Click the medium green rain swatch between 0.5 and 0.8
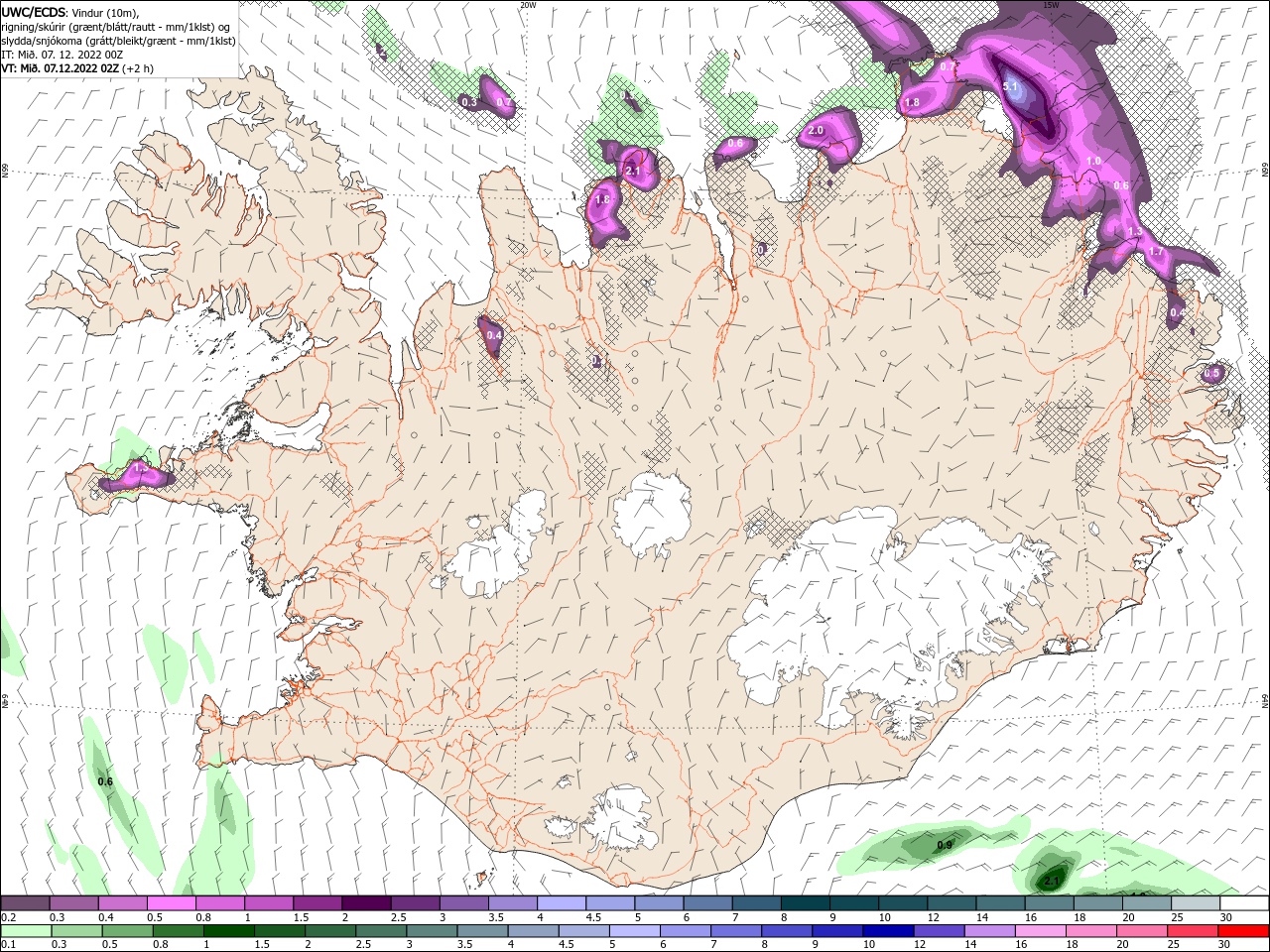Image resolution: width=1270 pixels, height=952 pixels. pos(129,931)
